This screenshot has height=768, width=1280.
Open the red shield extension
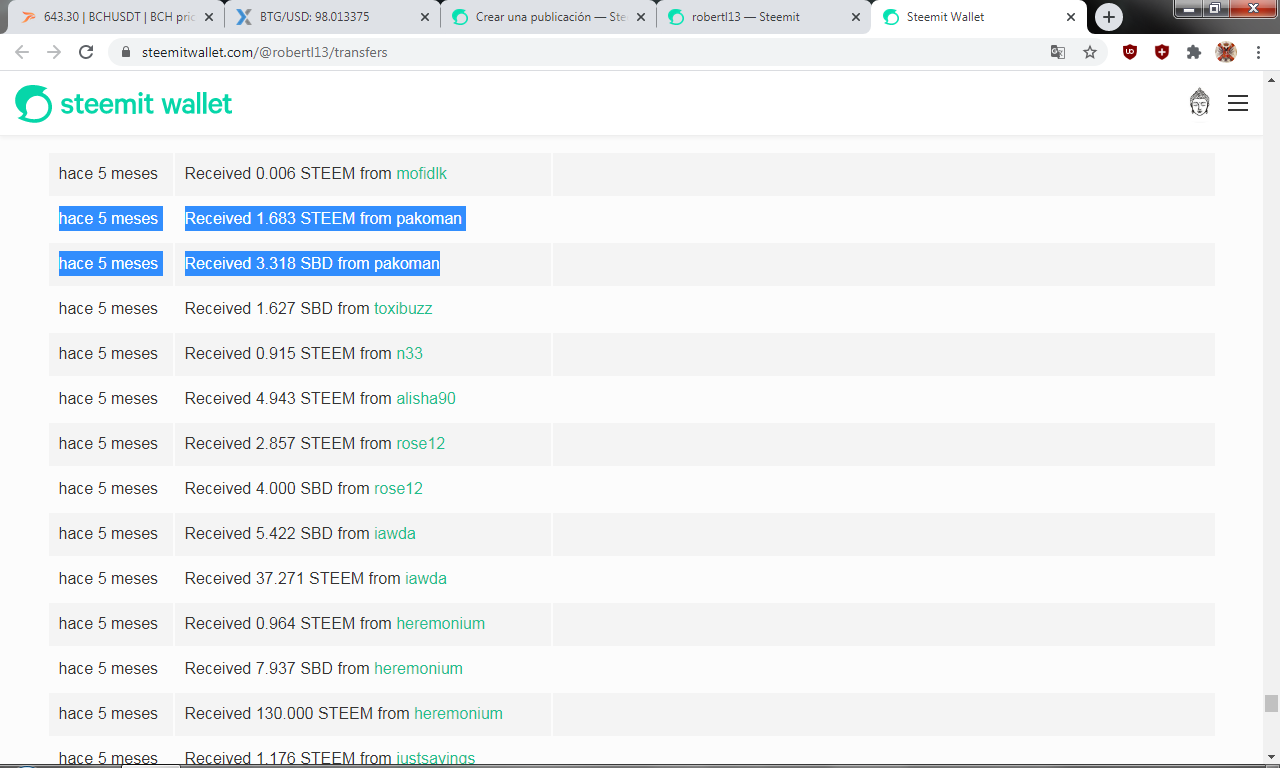tap(1162, 52)
